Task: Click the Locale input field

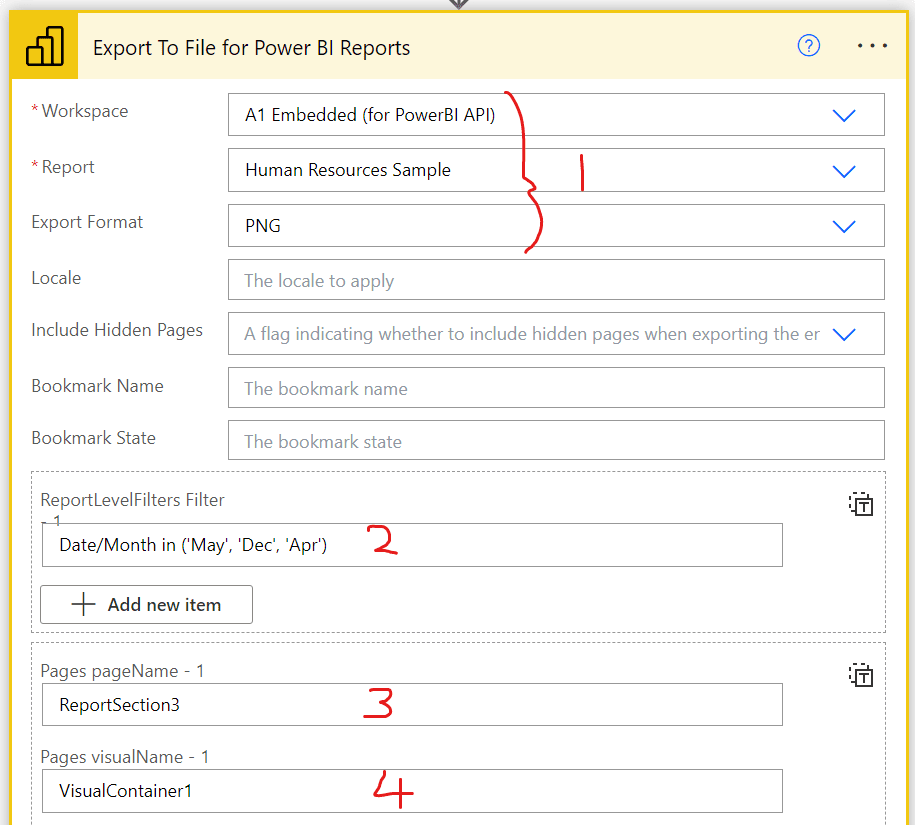Action: tap(555, 280)
